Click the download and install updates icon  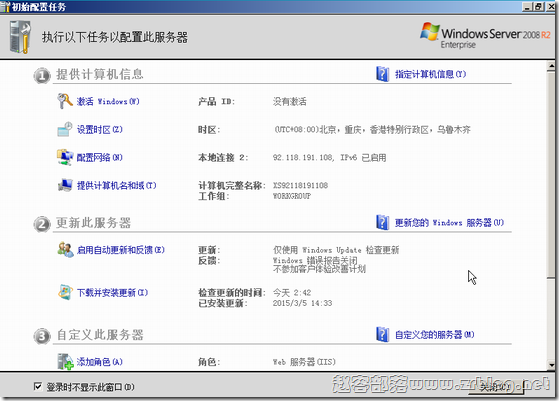[x=65, y=292]
